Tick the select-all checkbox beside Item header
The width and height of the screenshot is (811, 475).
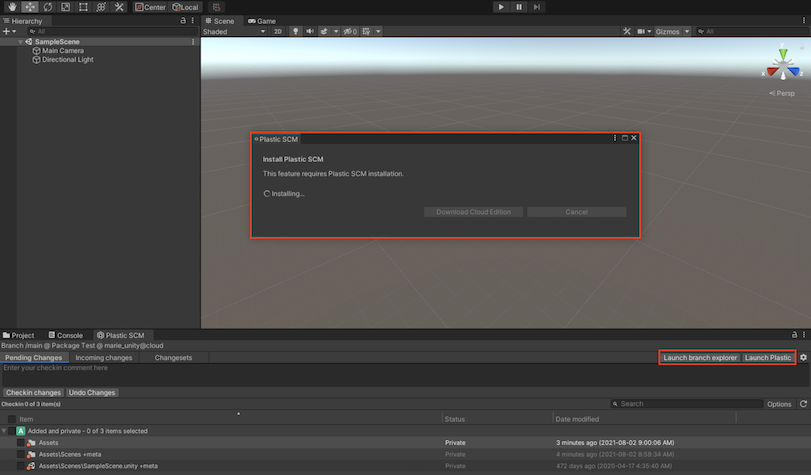click(12, 419)
